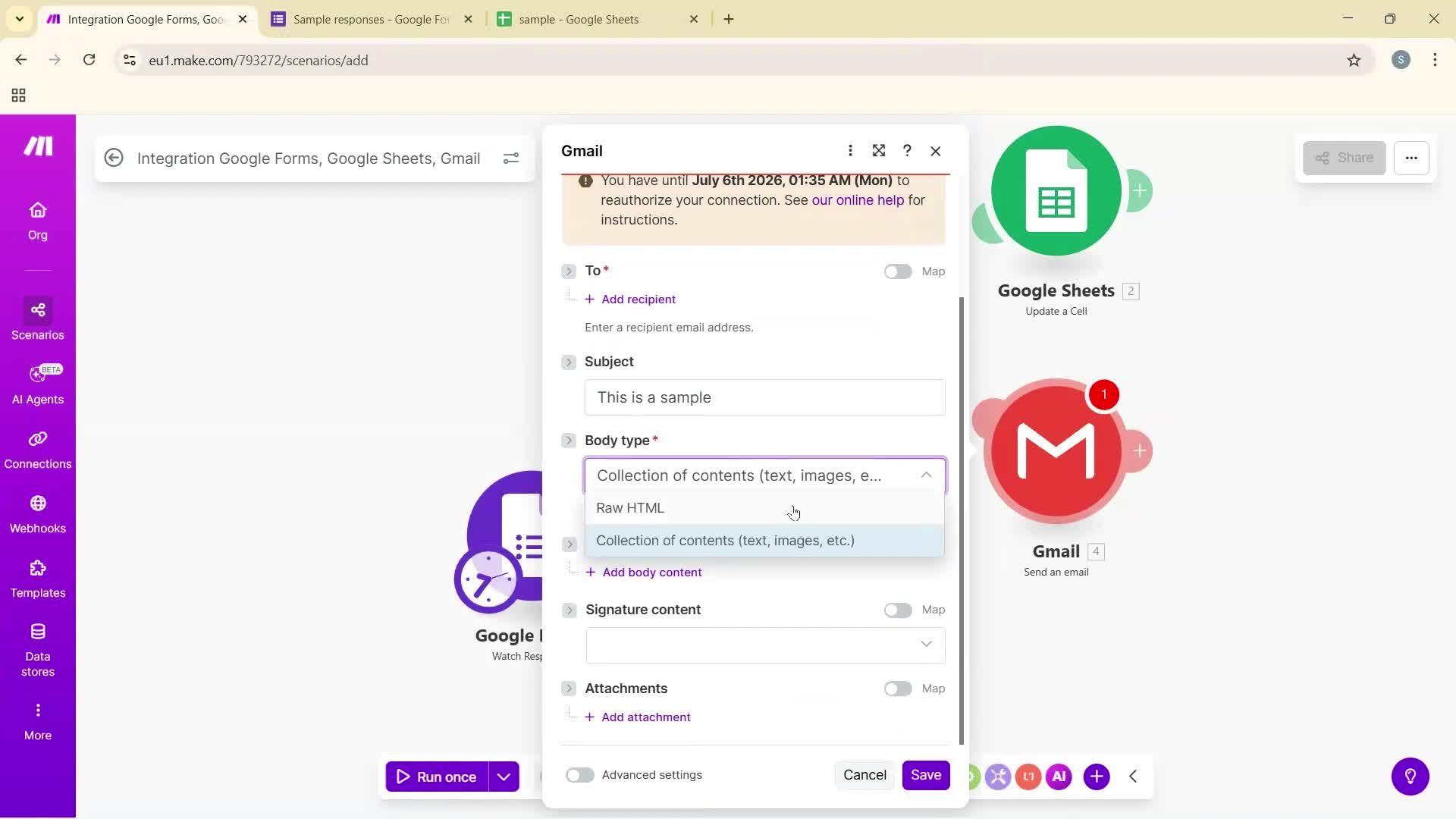The width and height of the screenshot is (1456, 819).
Task: Select Raw HTML as body type
Action: 630,507
